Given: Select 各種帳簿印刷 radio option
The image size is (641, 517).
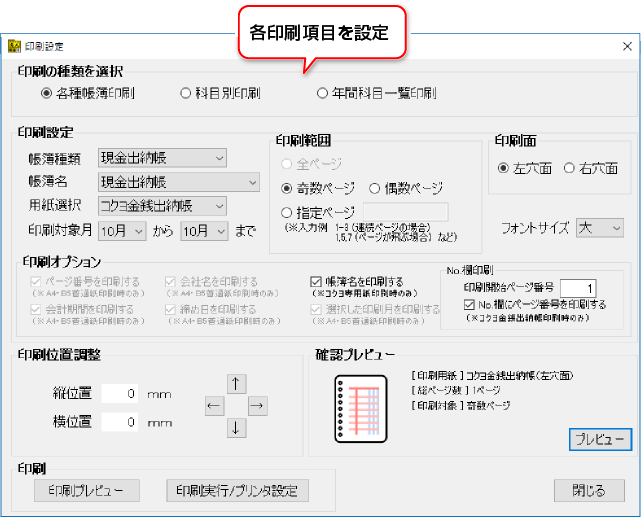Looking at the screenshot, I should click(47, 93).
